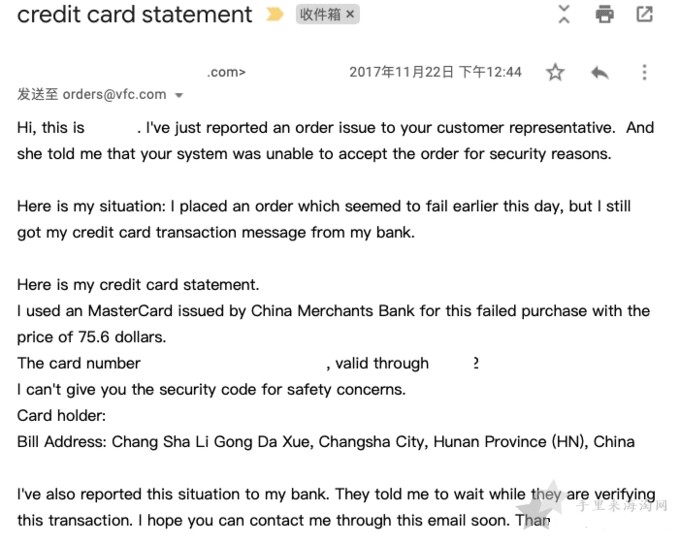Open the 收件箱 label chip

320,15
